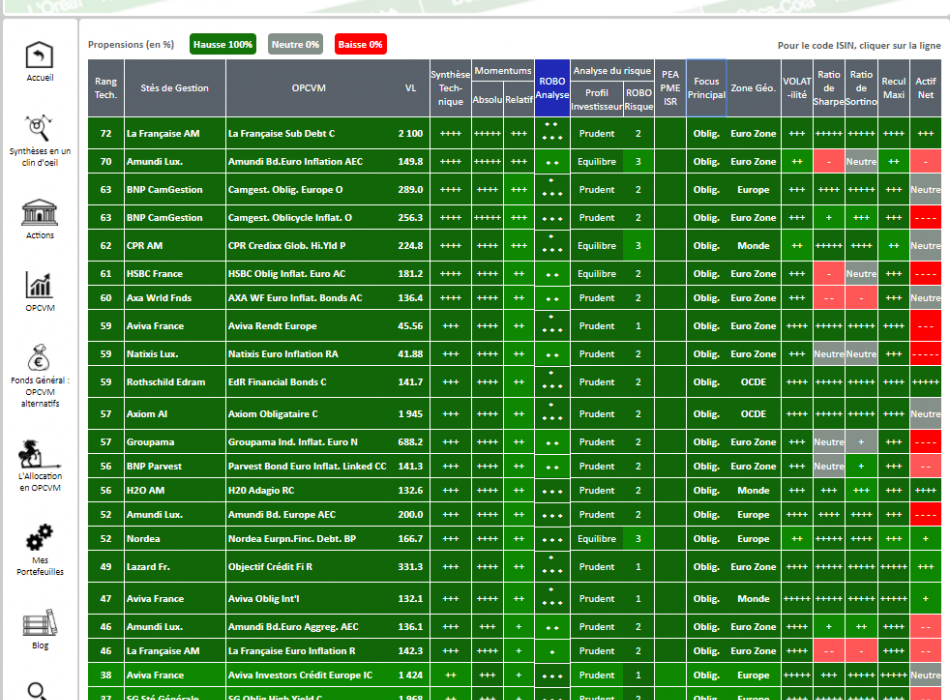This screenshot has width=950, height=700.
Task: Select CPR Credixx Glob. Hi.Yld P fund
Action: tap(287, 245)
